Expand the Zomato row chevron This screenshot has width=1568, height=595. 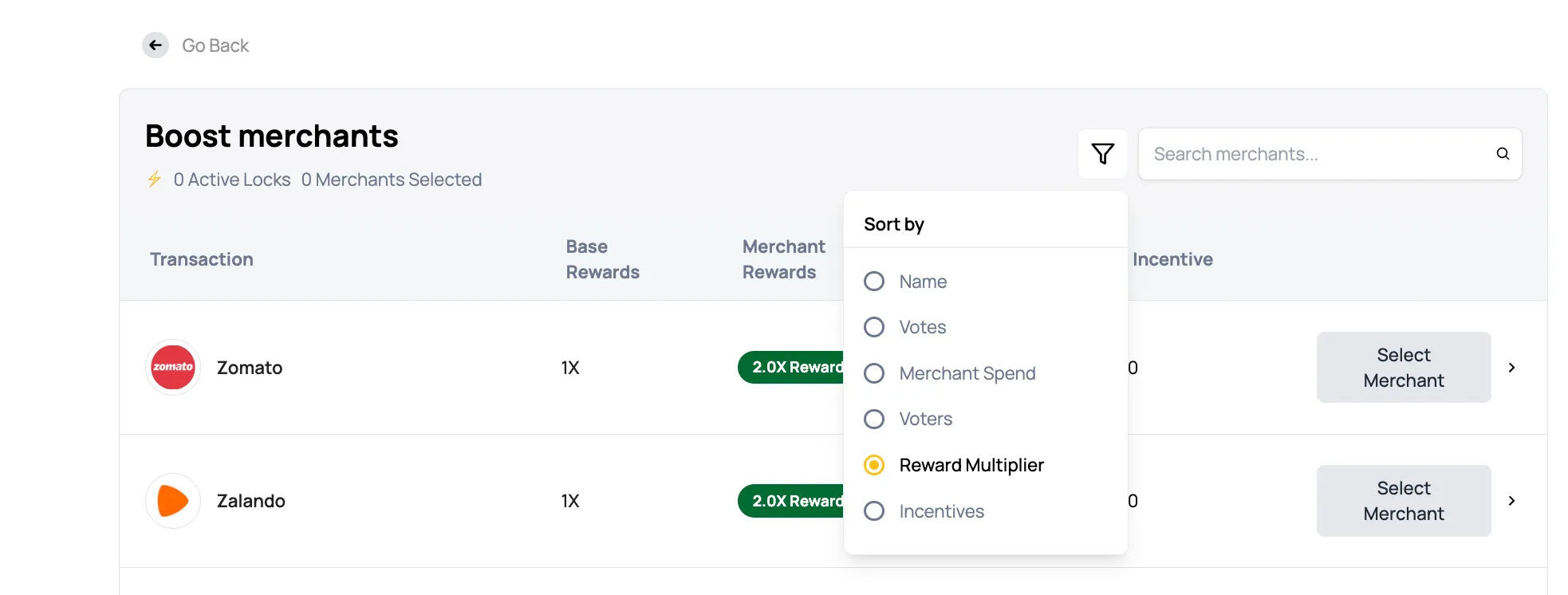click(1512, 367)
